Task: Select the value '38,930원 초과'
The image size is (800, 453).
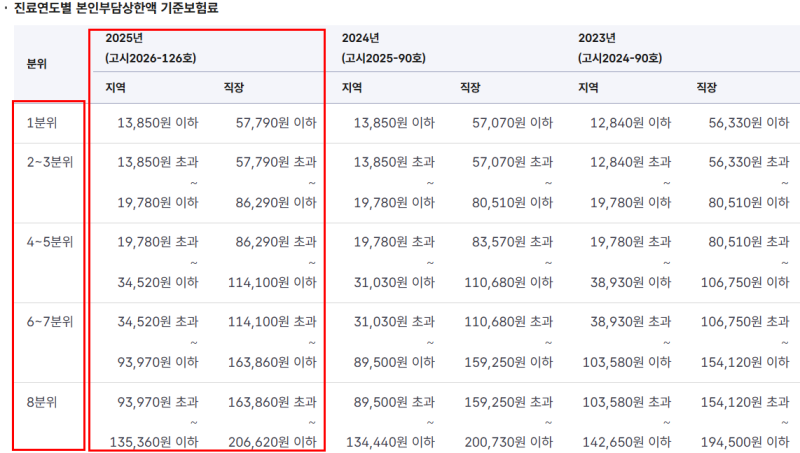Action: [x=631, y=322]
